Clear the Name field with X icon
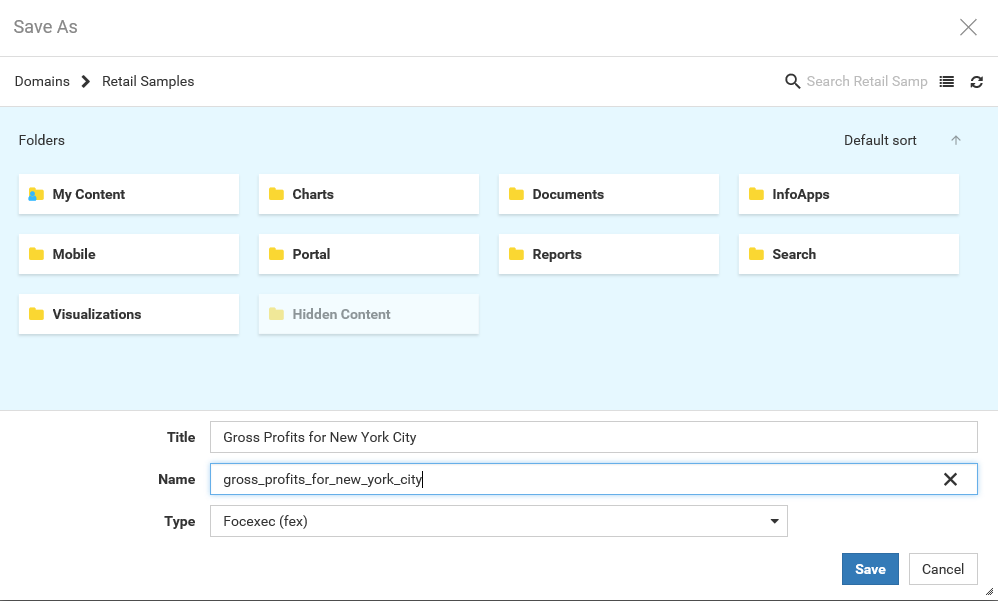Screen dimensions: 998x601 [x=950, y=479]
